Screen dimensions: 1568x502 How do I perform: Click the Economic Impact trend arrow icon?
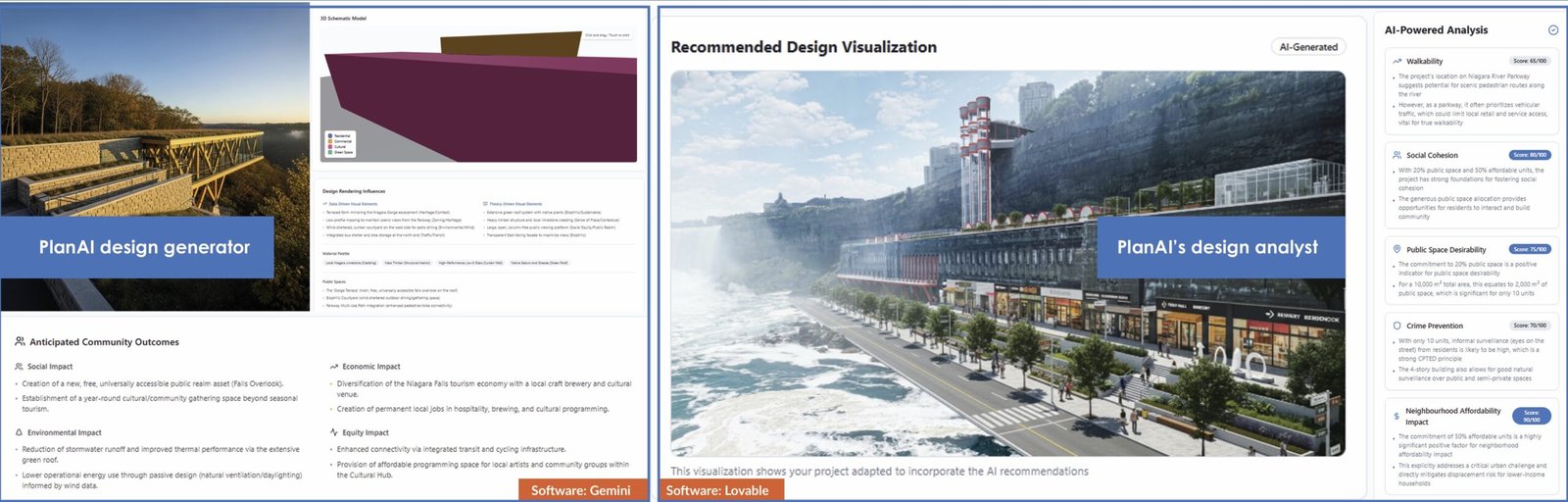pyautogui.click(x=334, y=367)
